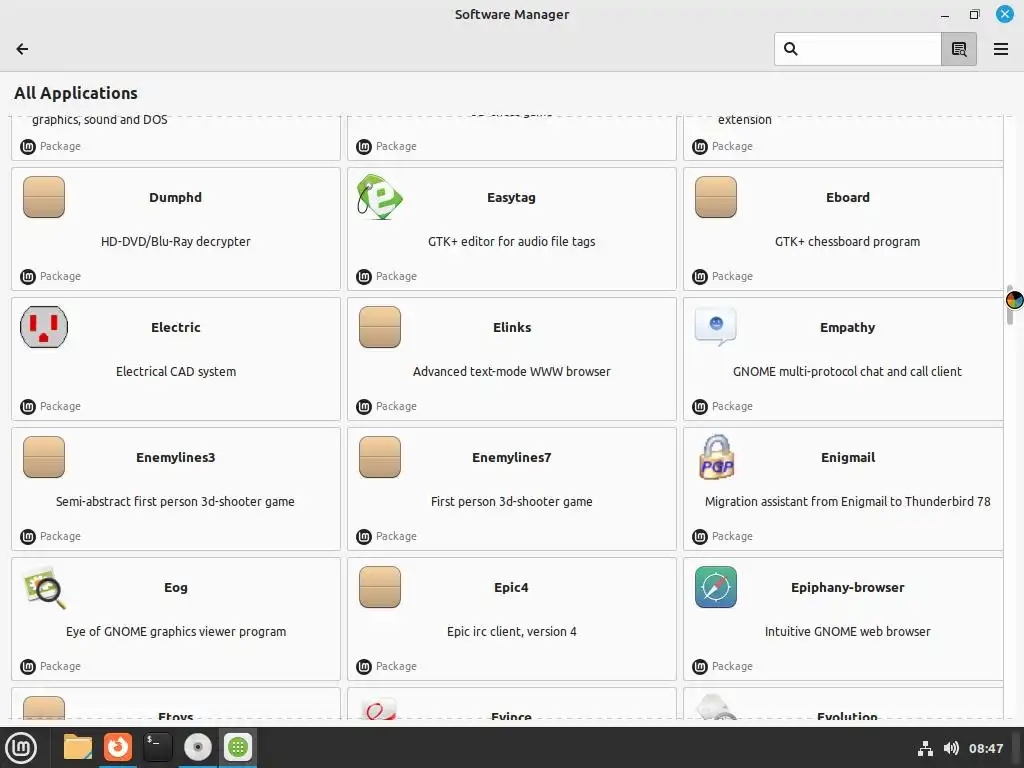Select 'Eye of GNOME graphics viewer program'
Screen dimensions: 1024x768
click(176, 632)
